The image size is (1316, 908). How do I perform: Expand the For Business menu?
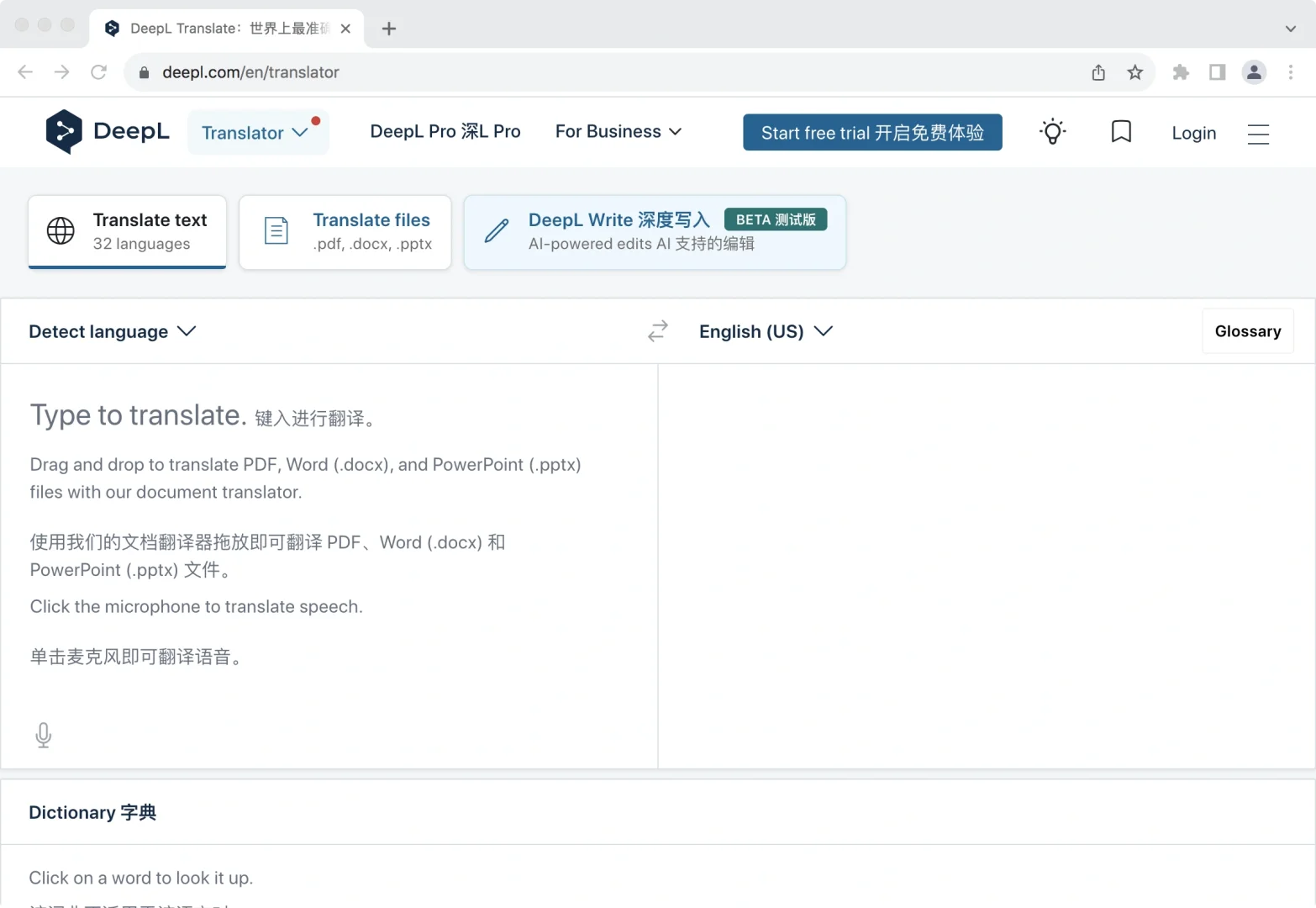tap(619, 132)
